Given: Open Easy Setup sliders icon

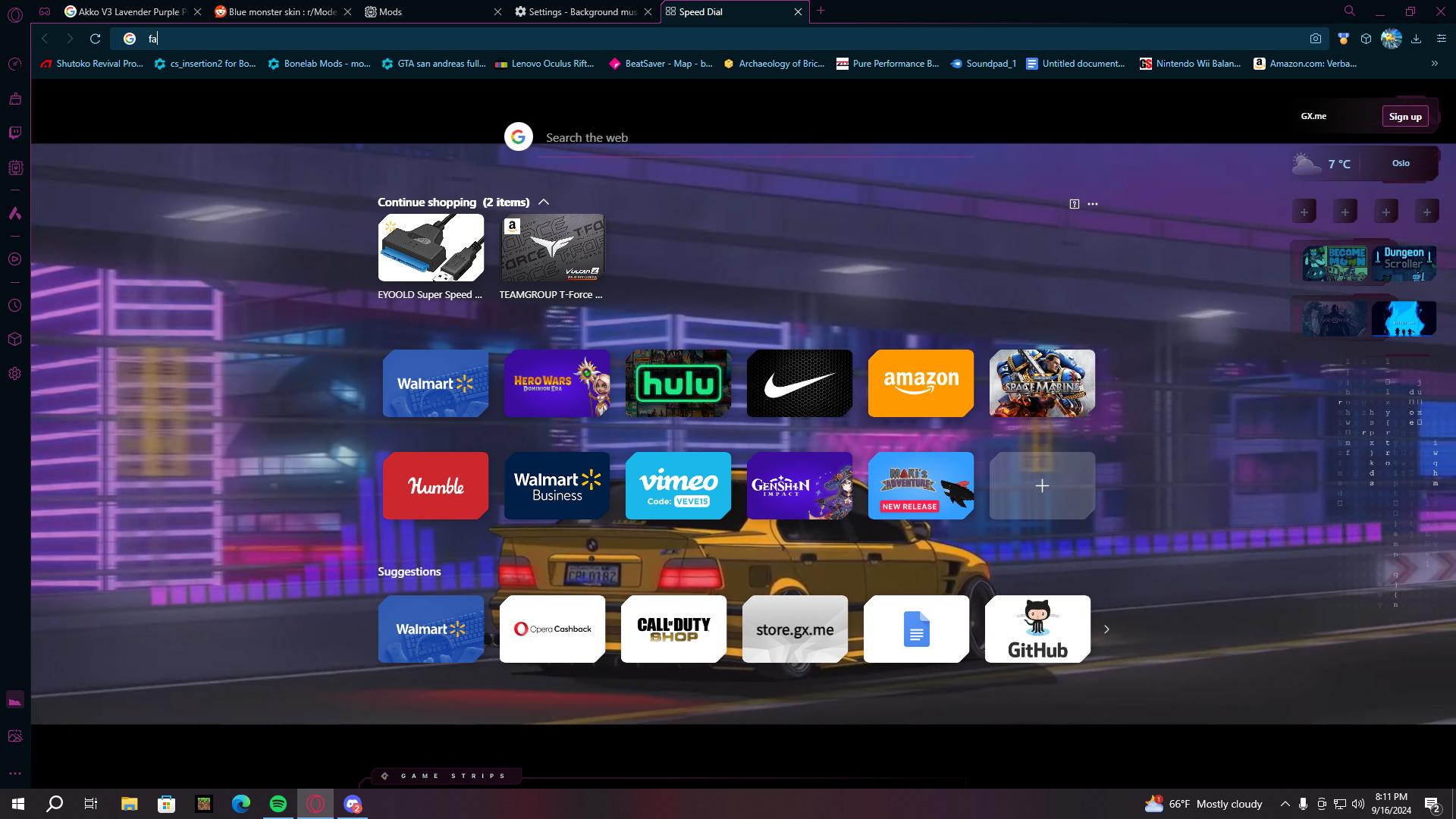Looking at the screenshot, I should click(1442, 39).
